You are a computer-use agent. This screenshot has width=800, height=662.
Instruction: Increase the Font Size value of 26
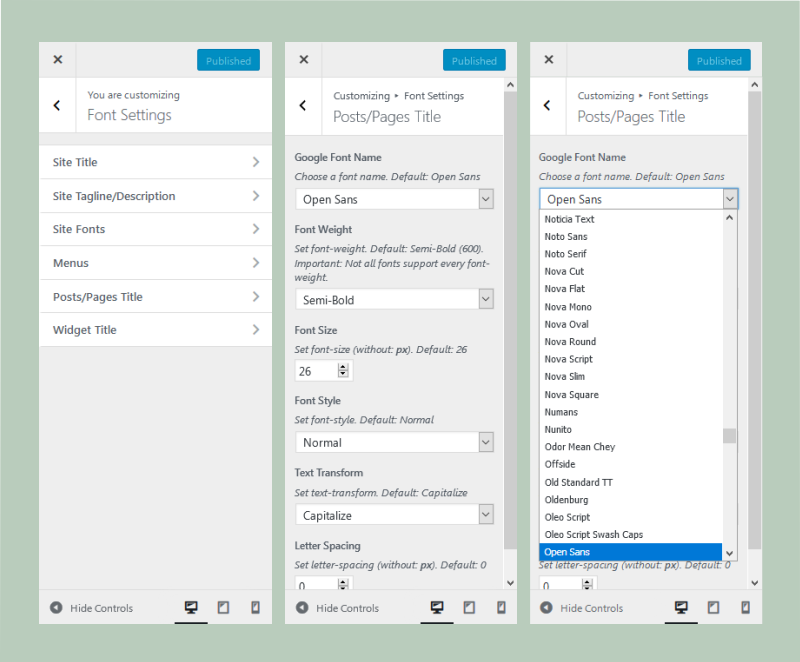343,367
